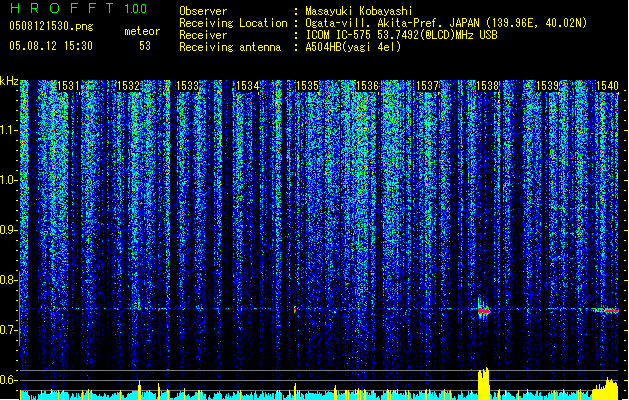Select the filename 0508121530.png

click(x=51, y=27)
